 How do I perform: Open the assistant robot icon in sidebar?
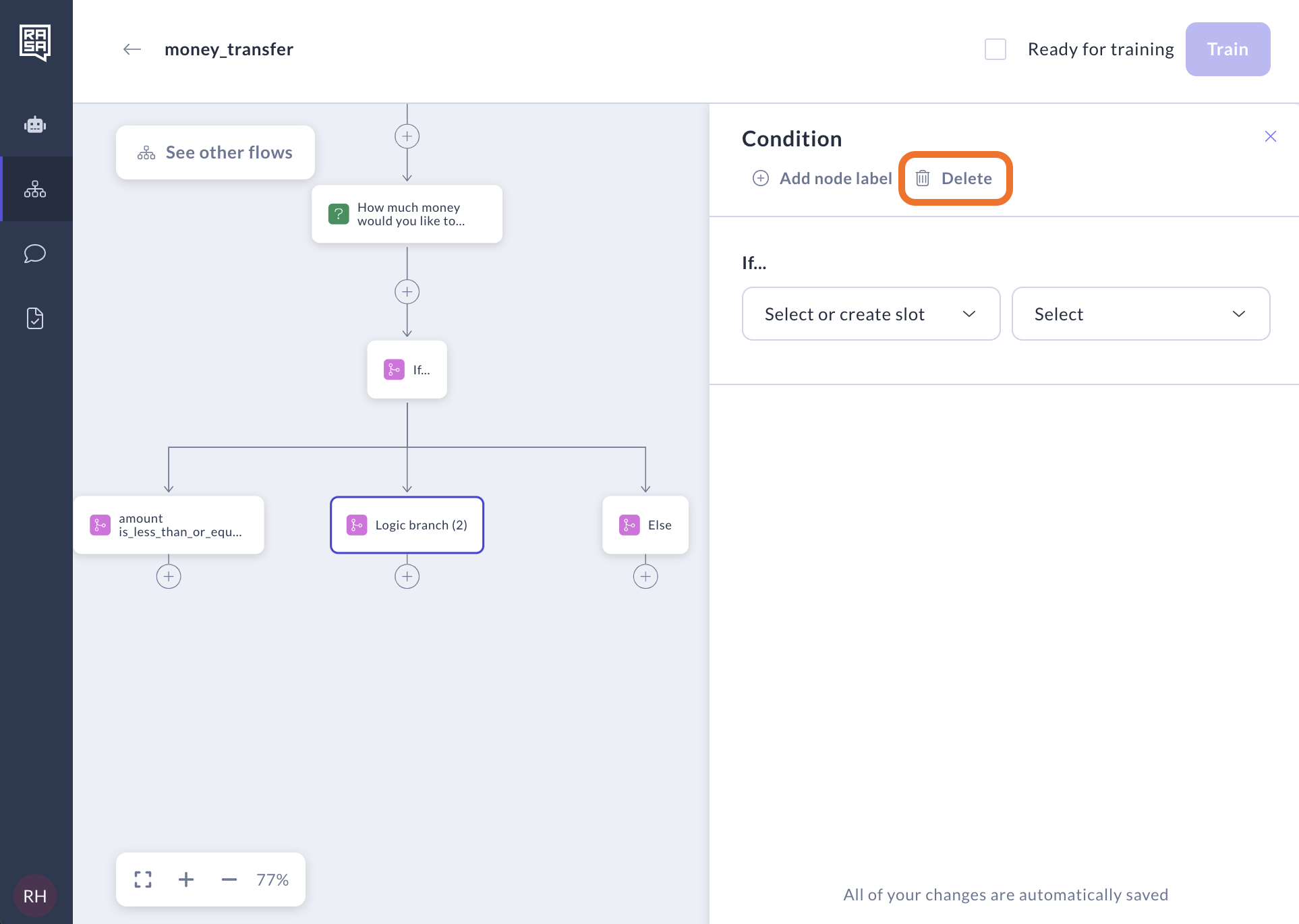point(35,125)
